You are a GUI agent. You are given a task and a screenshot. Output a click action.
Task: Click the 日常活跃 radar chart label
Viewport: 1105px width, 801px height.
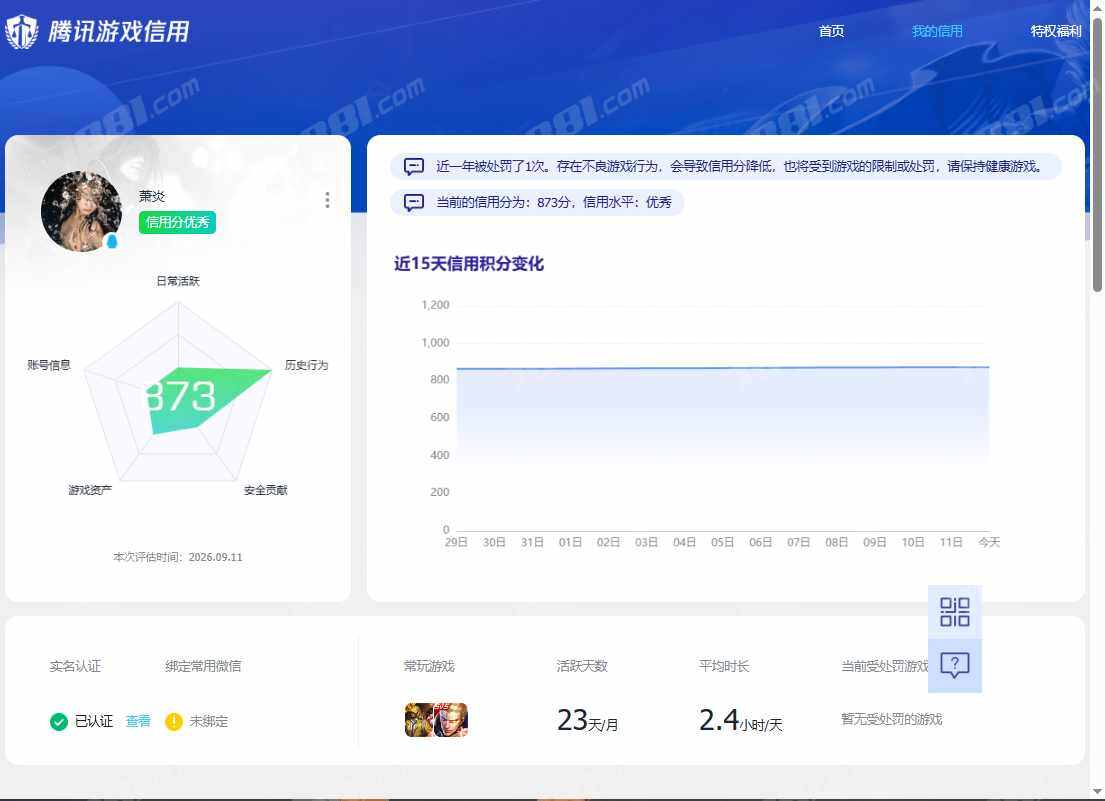click(x=178, y=281)
